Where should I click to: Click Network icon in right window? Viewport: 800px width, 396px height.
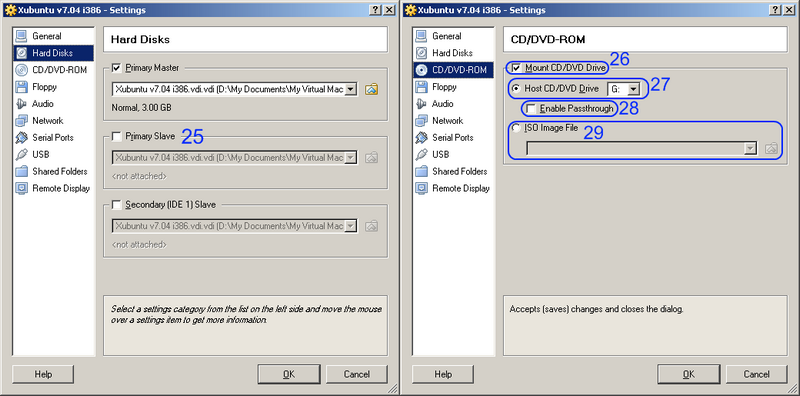click(x=421, y=121)
